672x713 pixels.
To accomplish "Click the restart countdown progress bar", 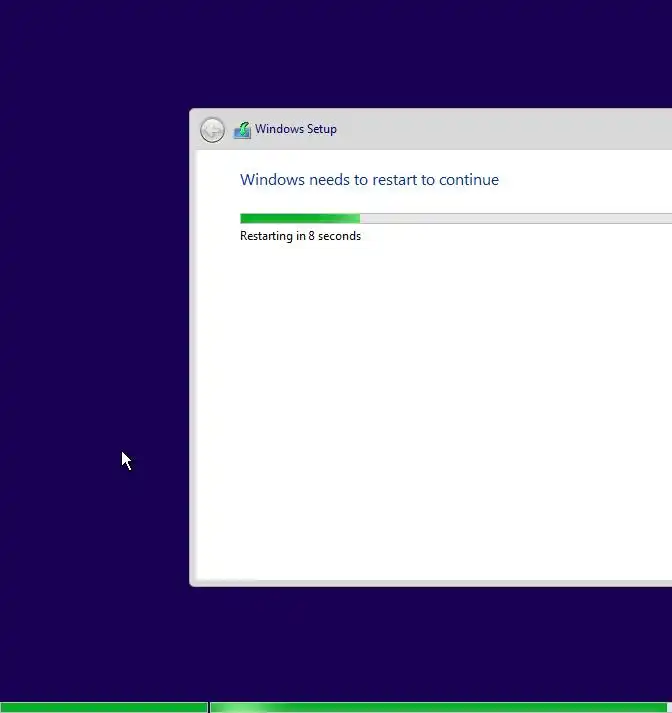I will [x=456, y=219].
